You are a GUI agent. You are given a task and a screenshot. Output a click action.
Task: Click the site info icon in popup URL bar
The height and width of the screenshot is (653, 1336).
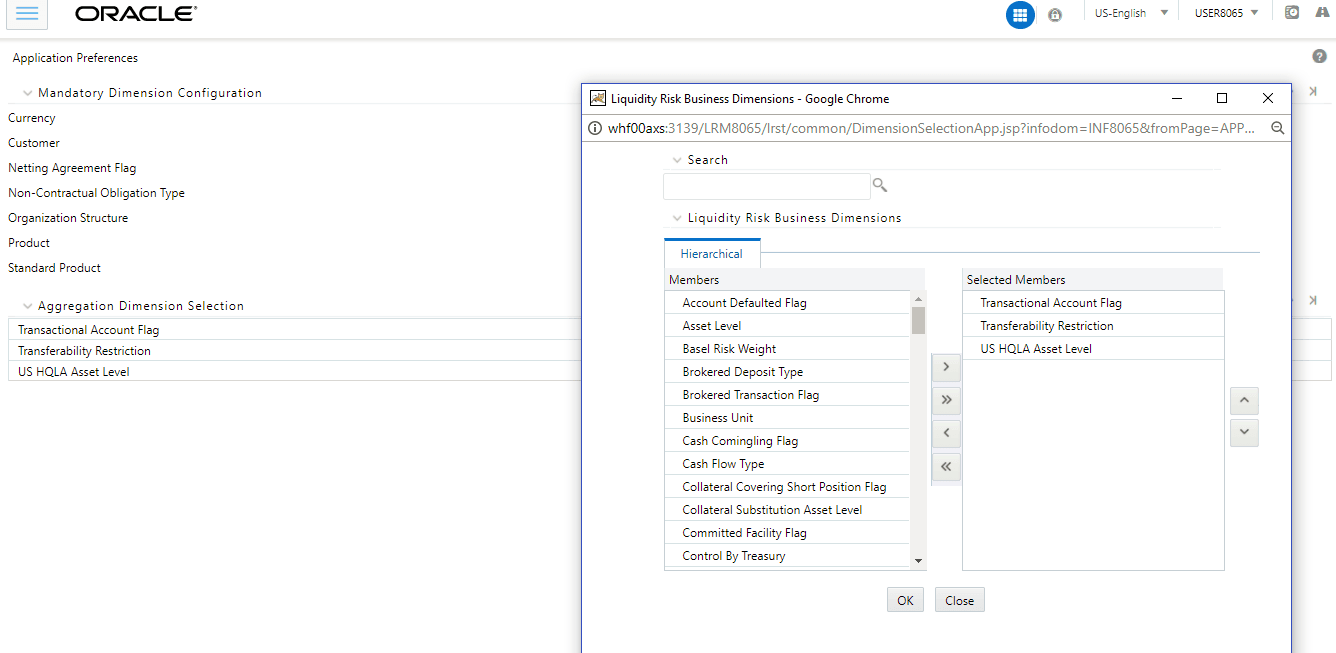pyautogui.click(x=594, y=128)
